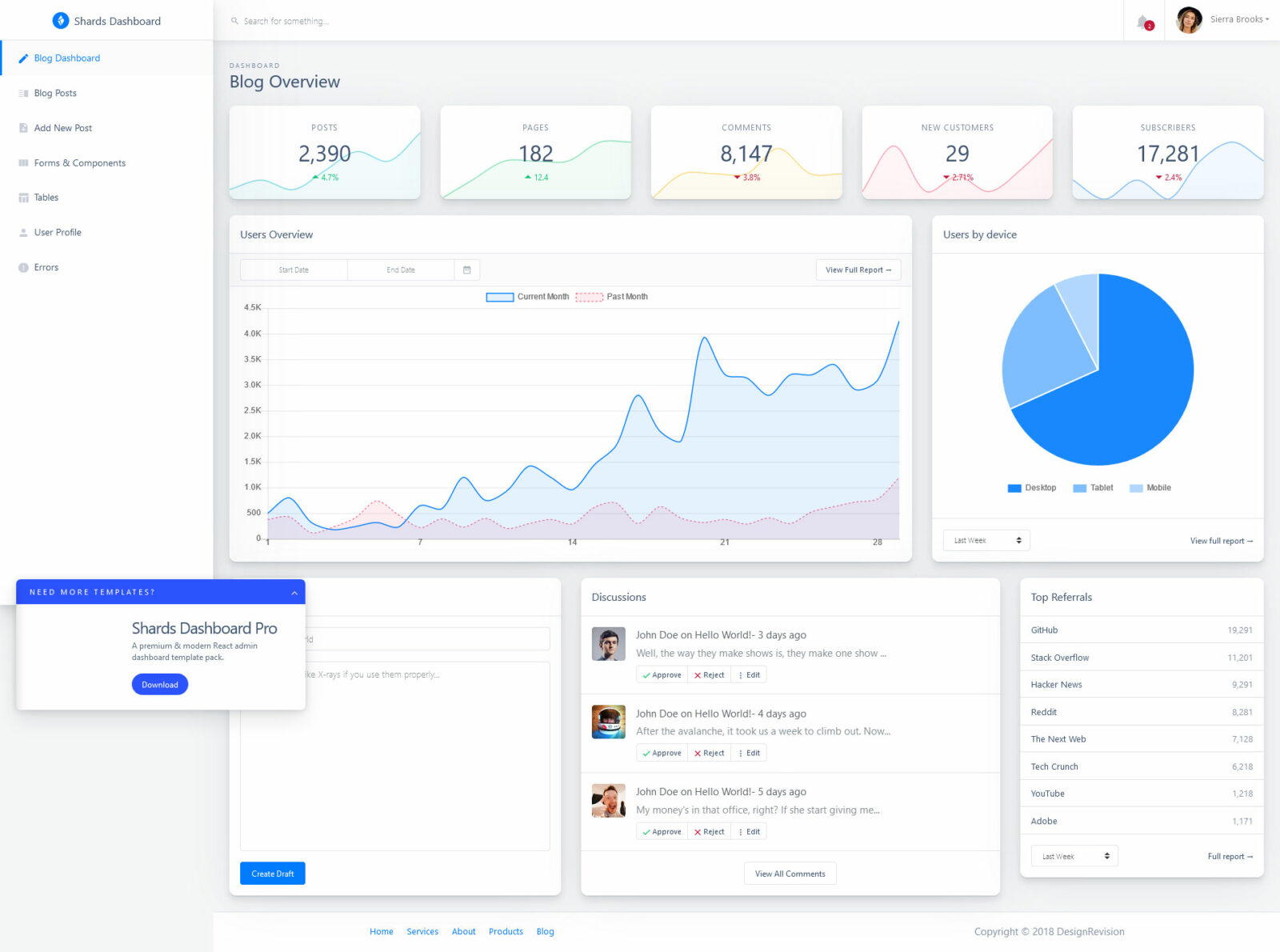
Task: Reject John Doe's 4-day-old comment
Action: point(709,753)
